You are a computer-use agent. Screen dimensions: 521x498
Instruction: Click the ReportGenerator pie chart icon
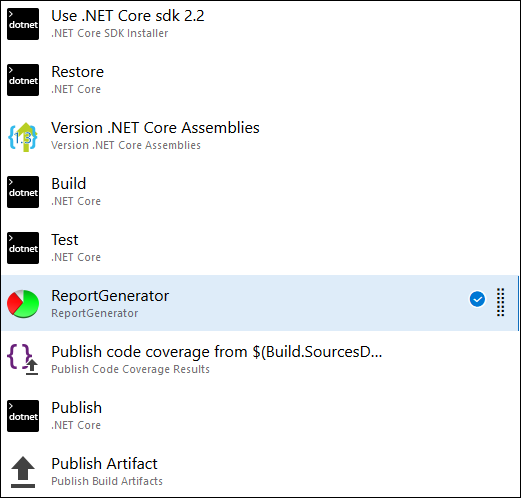(x=23, y=304)
